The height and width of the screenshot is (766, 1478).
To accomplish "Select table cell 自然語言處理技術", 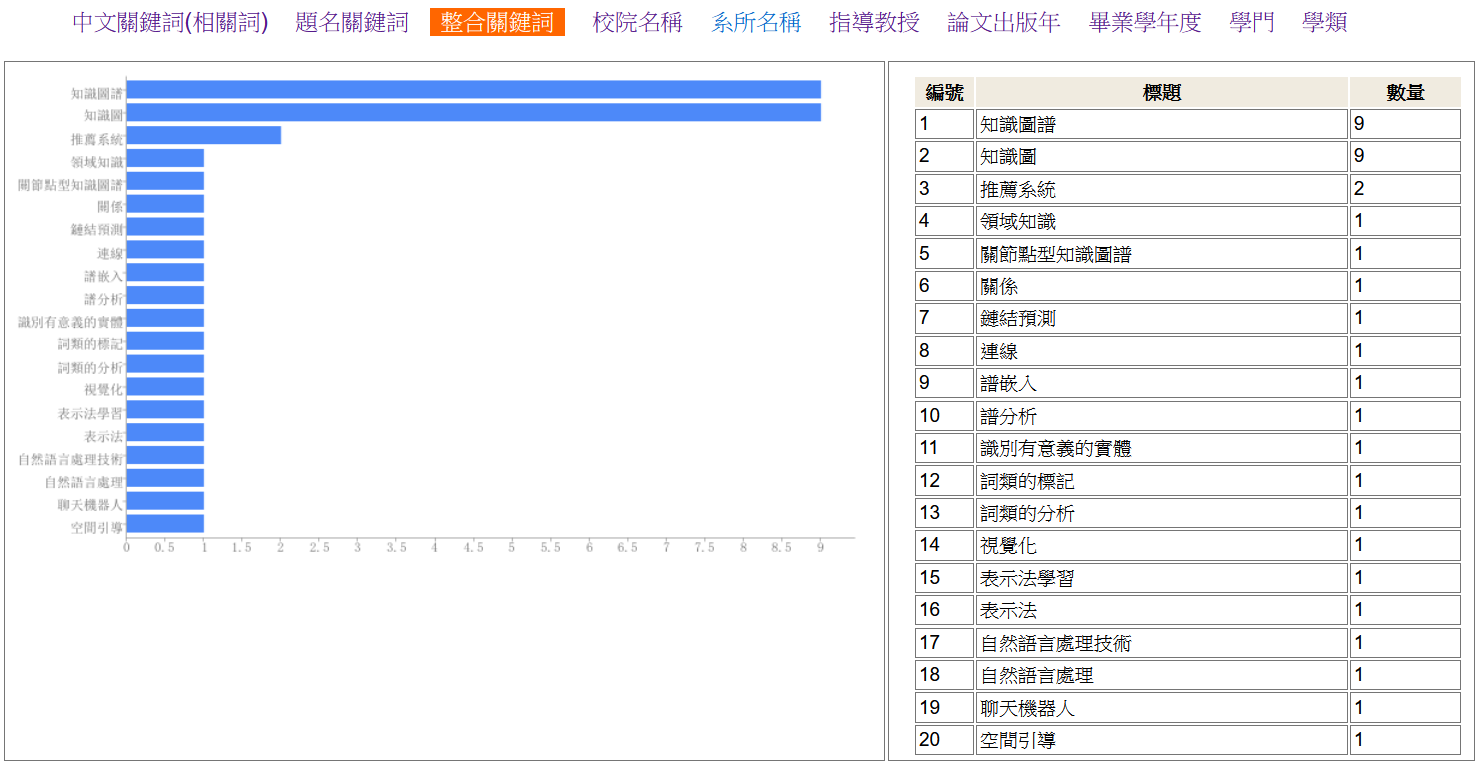I will pos(1162,643).
